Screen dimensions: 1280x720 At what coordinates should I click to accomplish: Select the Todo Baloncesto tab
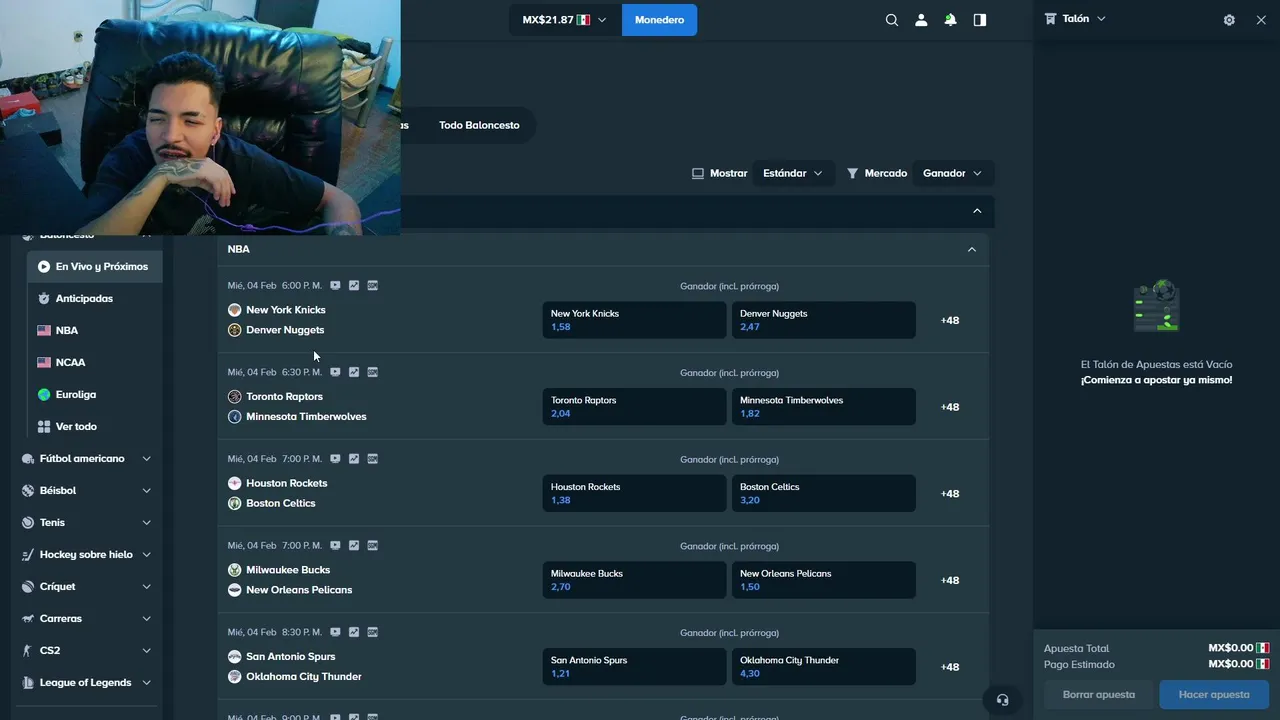coord(479,125)
